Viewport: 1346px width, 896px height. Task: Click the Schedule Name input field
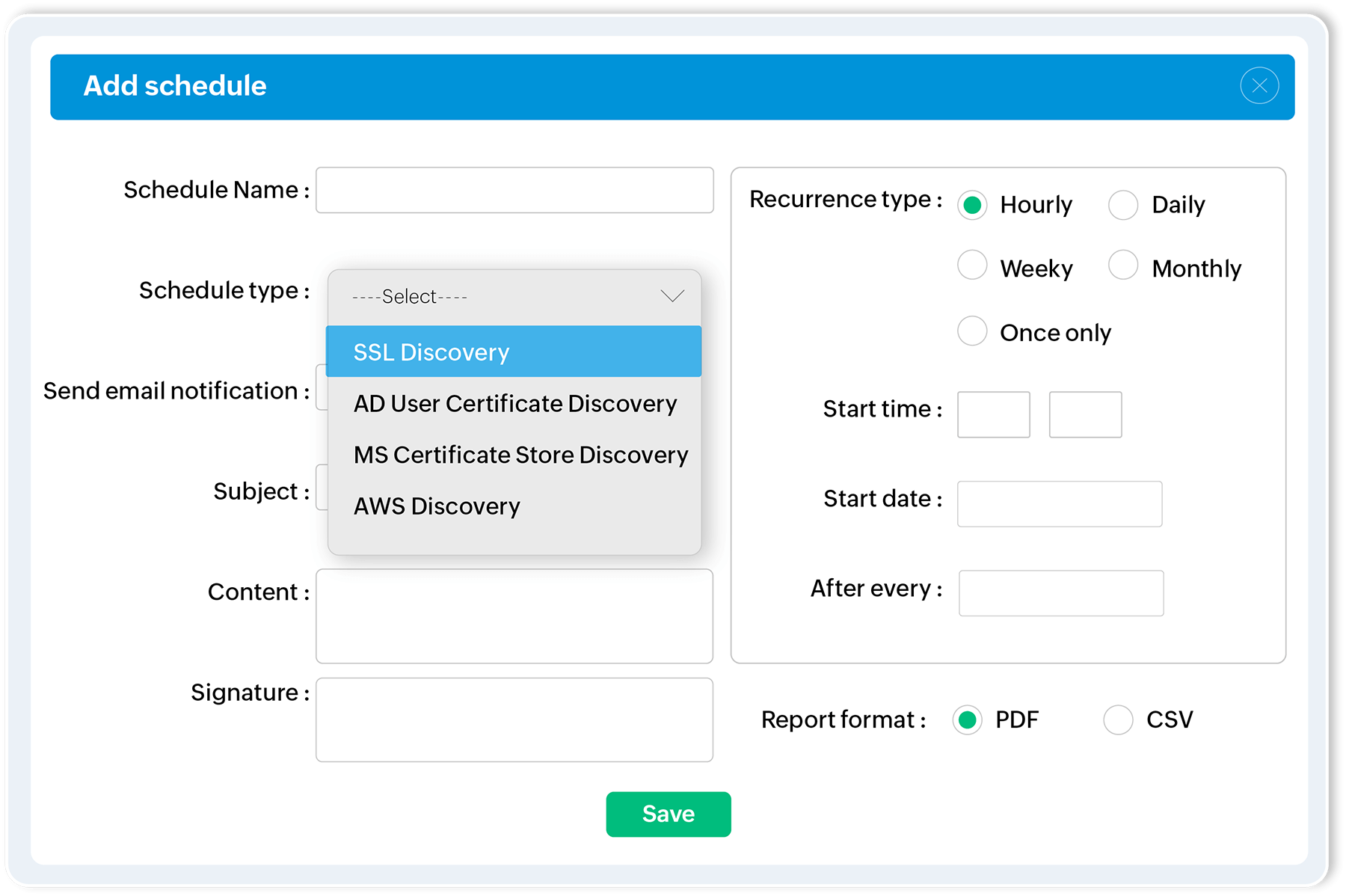514,190
